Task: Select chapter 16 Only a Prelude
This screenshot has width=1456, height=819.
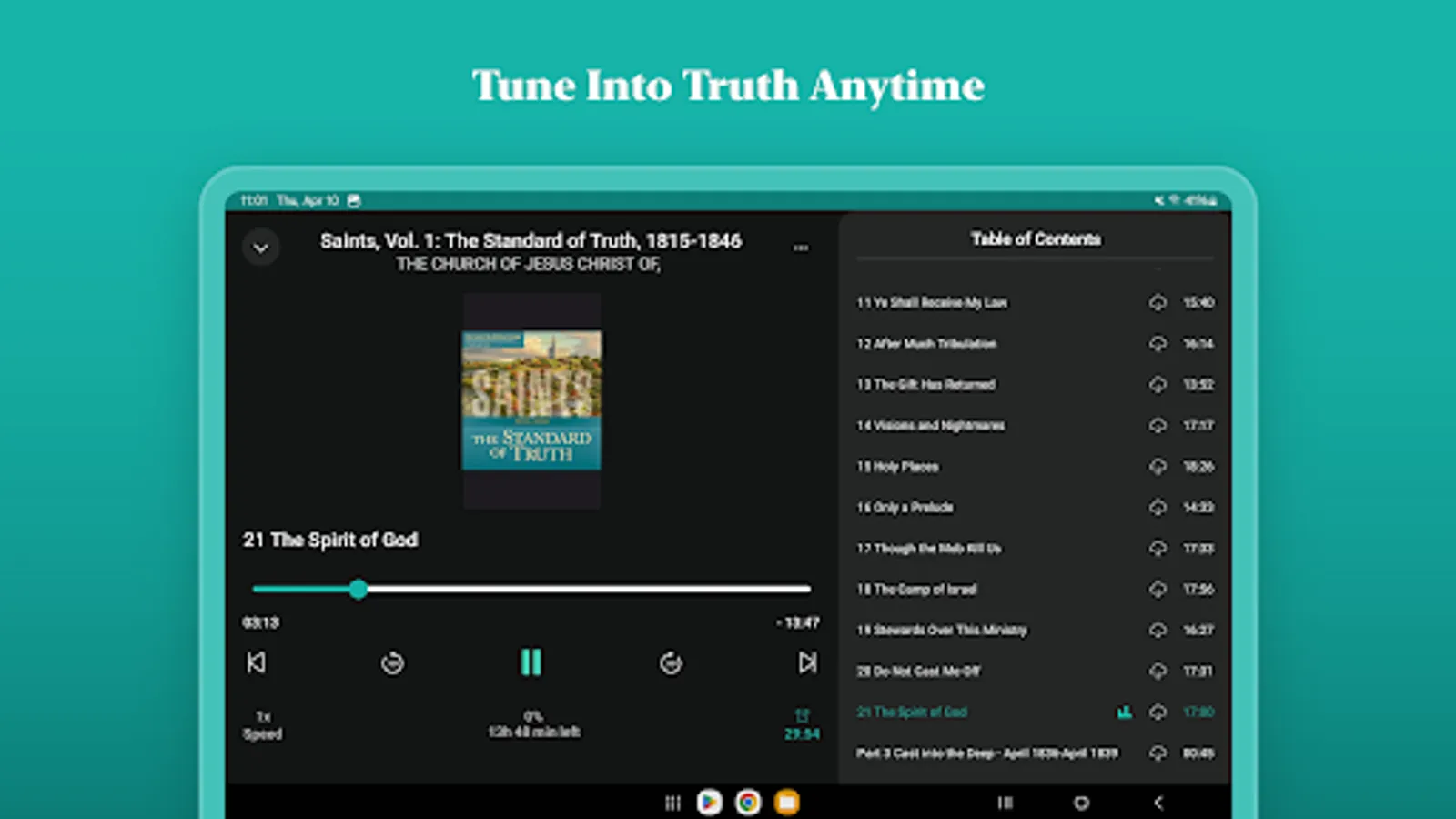Action: (905, 507)
